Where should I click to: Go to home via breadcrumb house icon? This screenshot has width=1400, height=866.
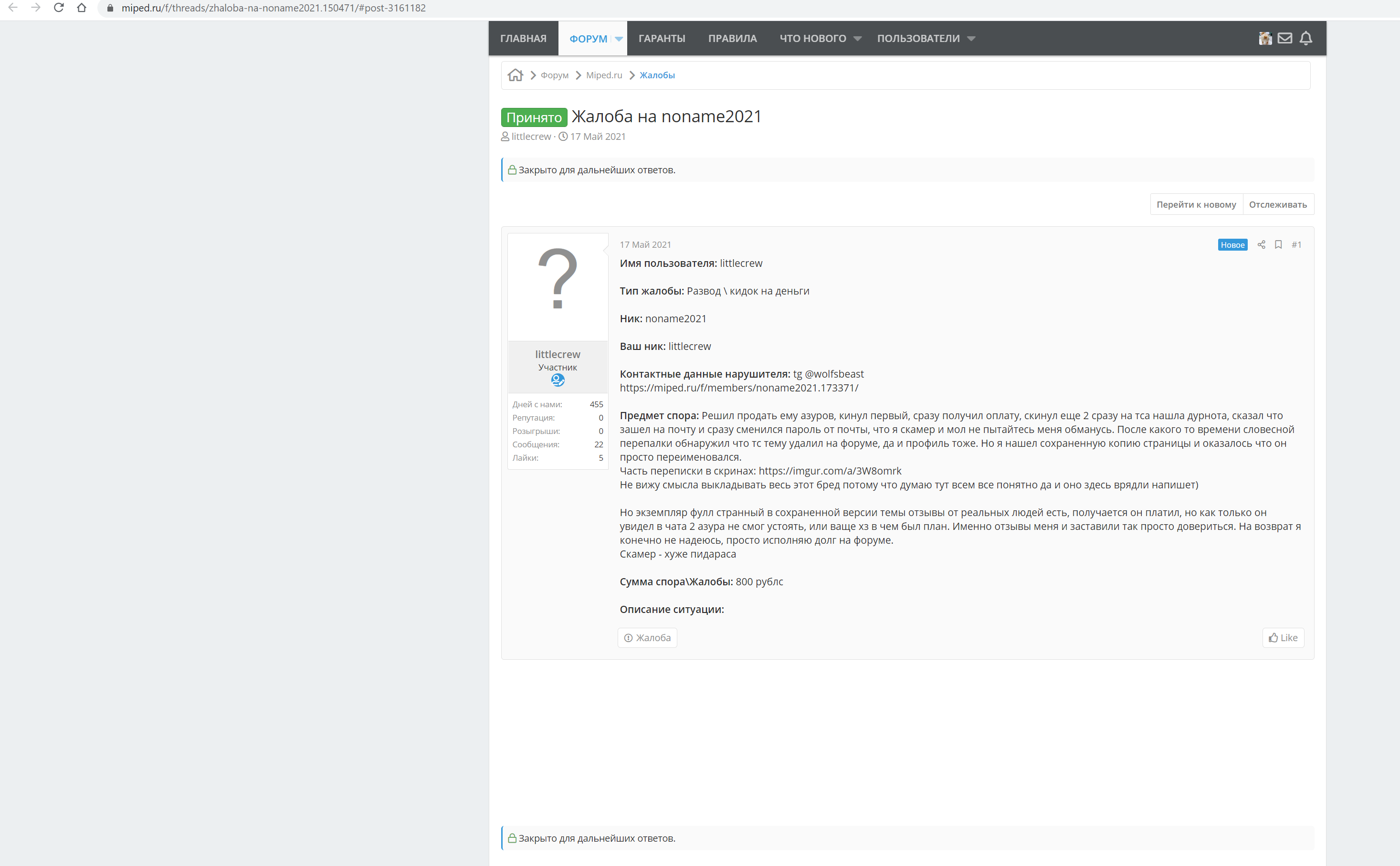516,75
